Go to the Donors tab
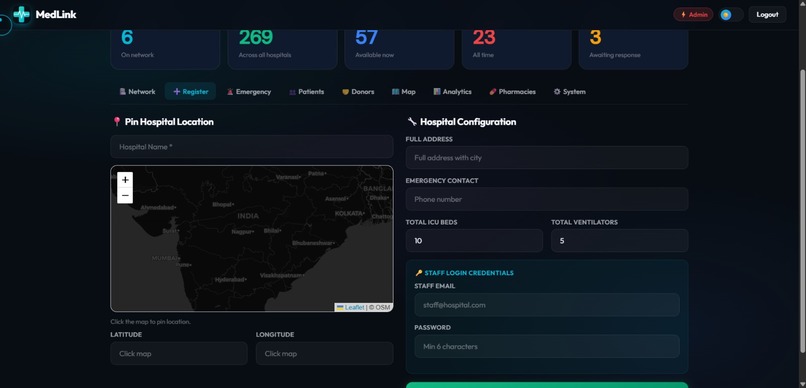 [x=358, y=91]
